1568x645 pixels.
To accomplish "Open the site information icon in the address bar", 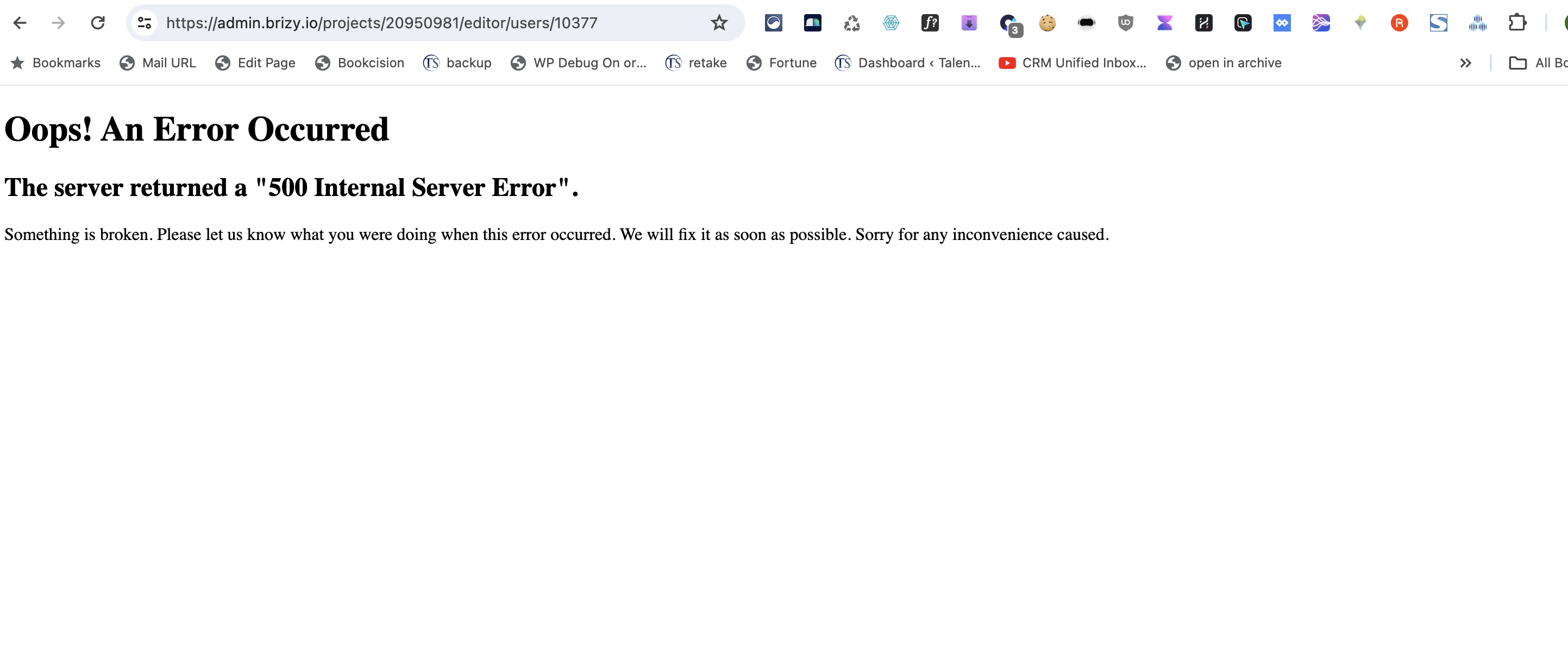I will [145, 23].
